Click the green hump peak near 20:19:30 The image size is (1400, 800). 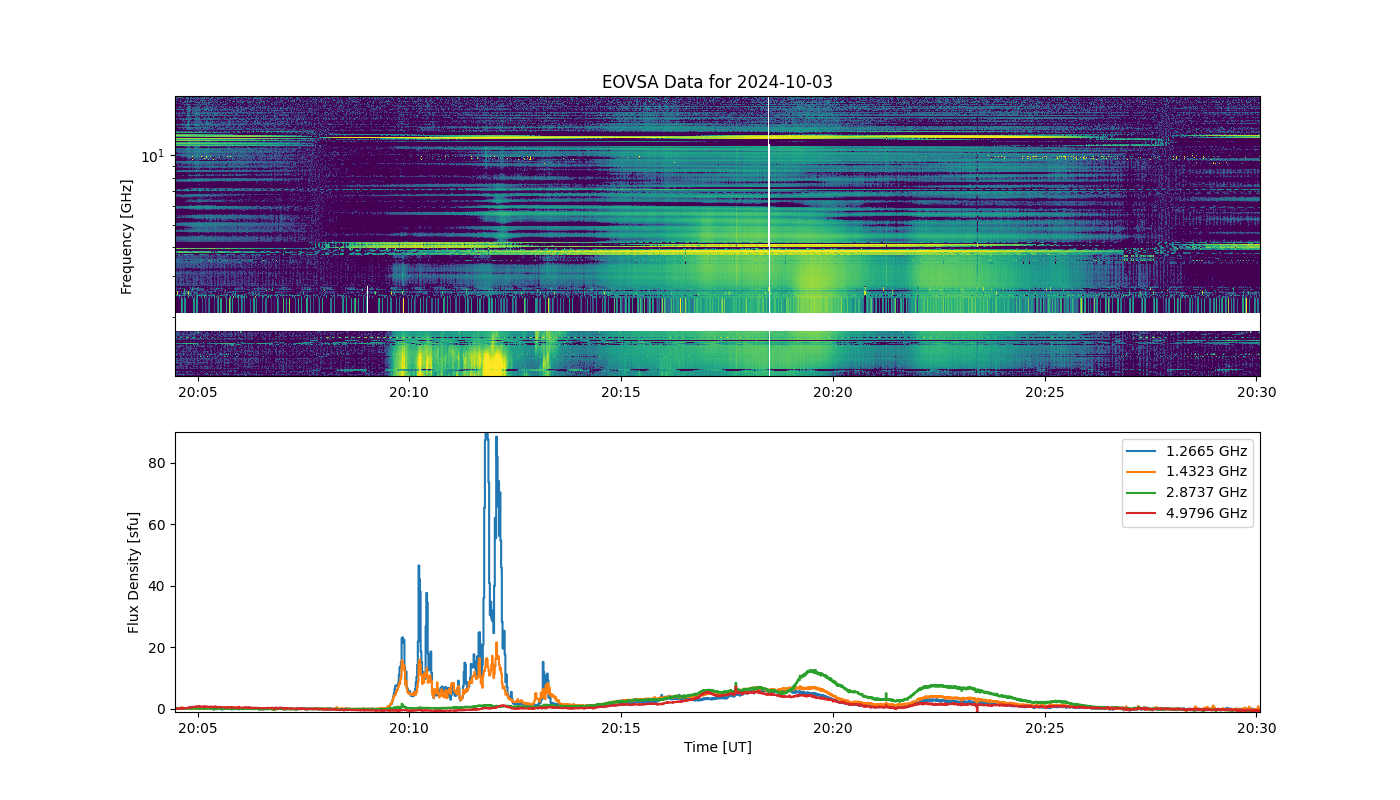click(812, 671)
